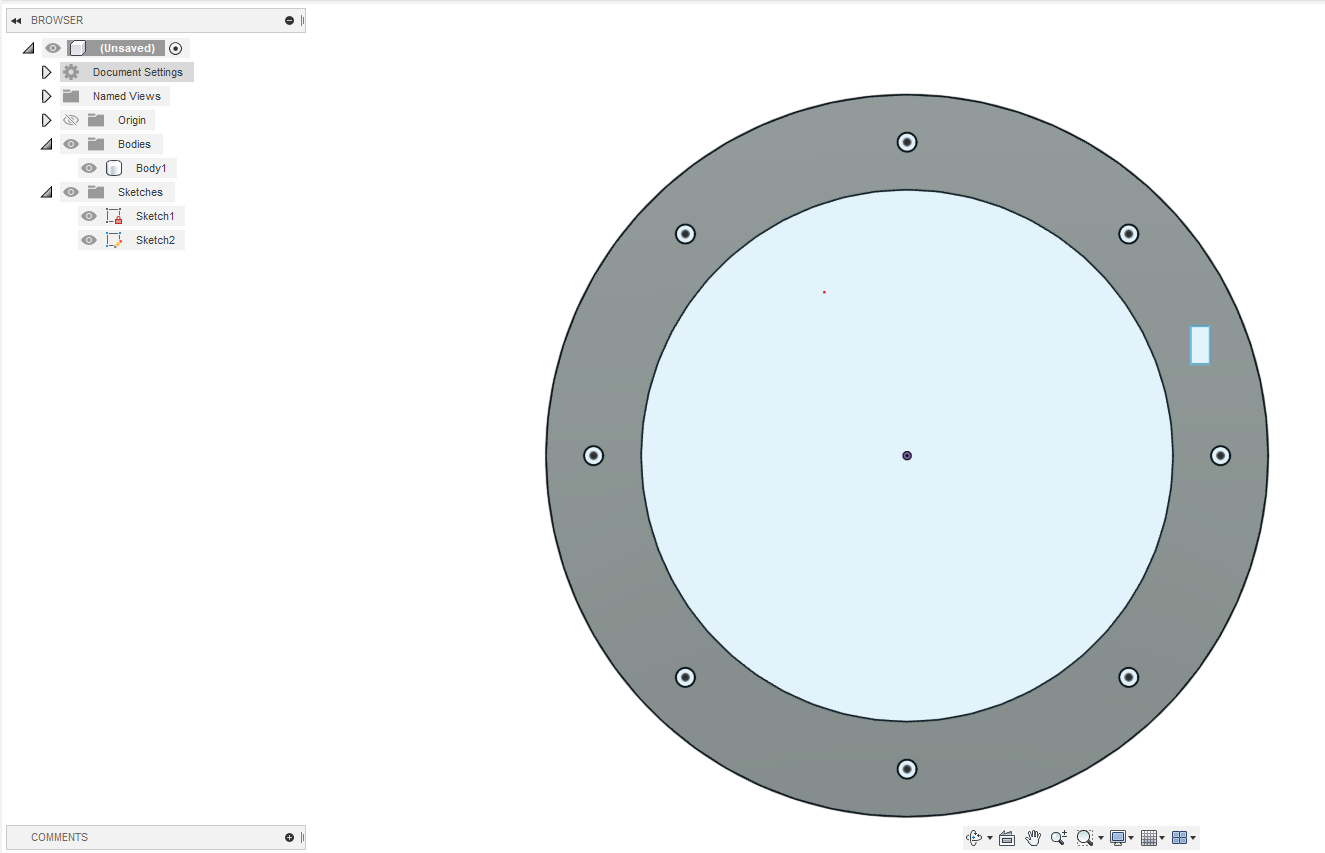The height and width of the screenshot is (853, 1325).
Task: Open the Viewports dropdown arrow
Action: point(1193,838)
